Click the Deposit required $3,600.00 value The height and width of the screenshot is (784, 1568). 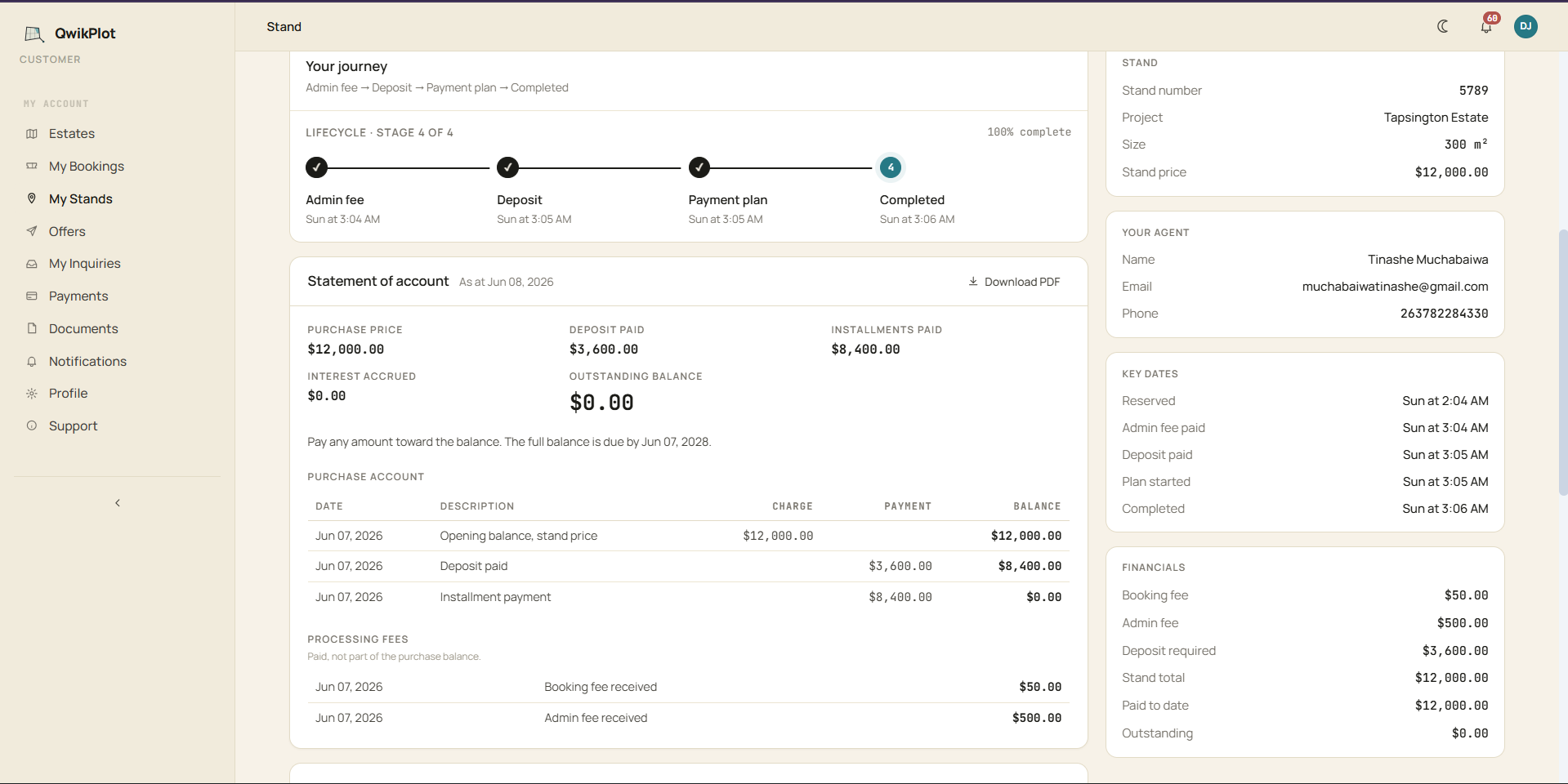(1454, 651)
